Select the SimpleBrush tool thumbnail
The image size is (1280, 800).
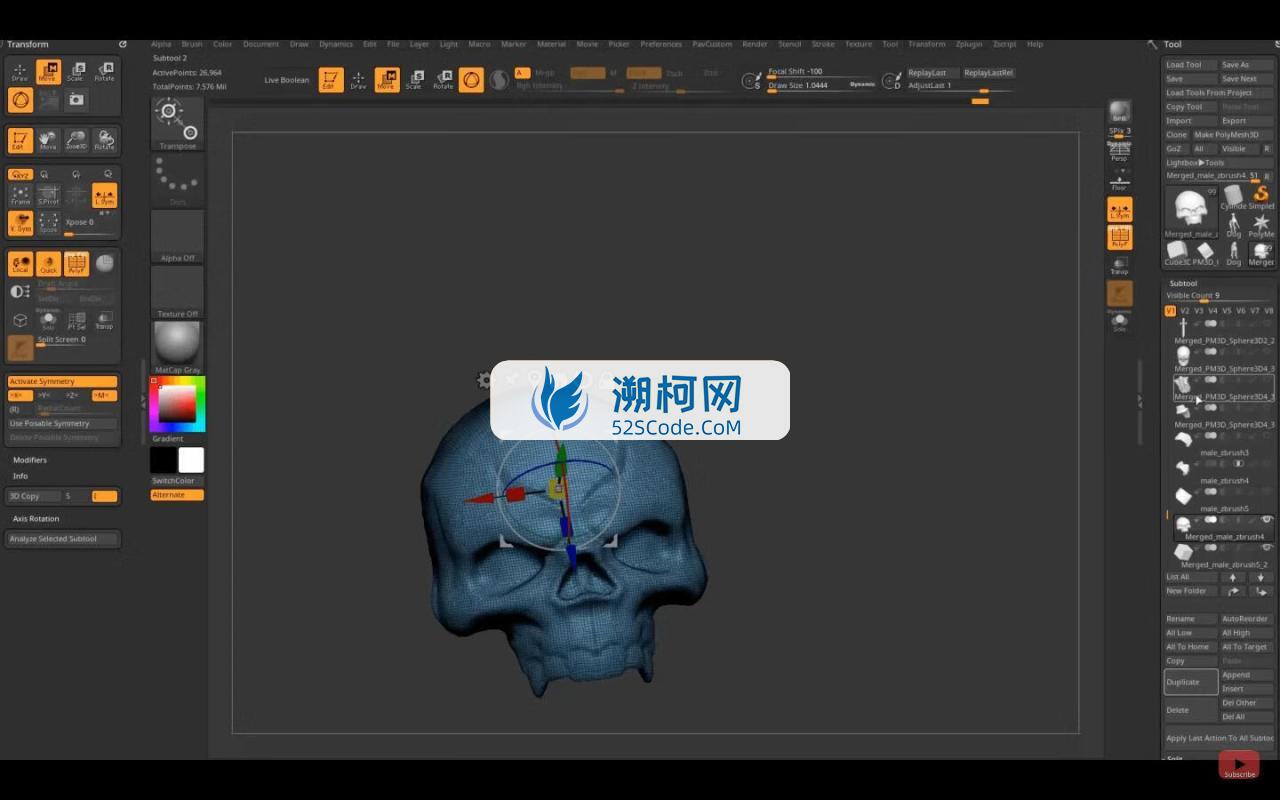1261,195
